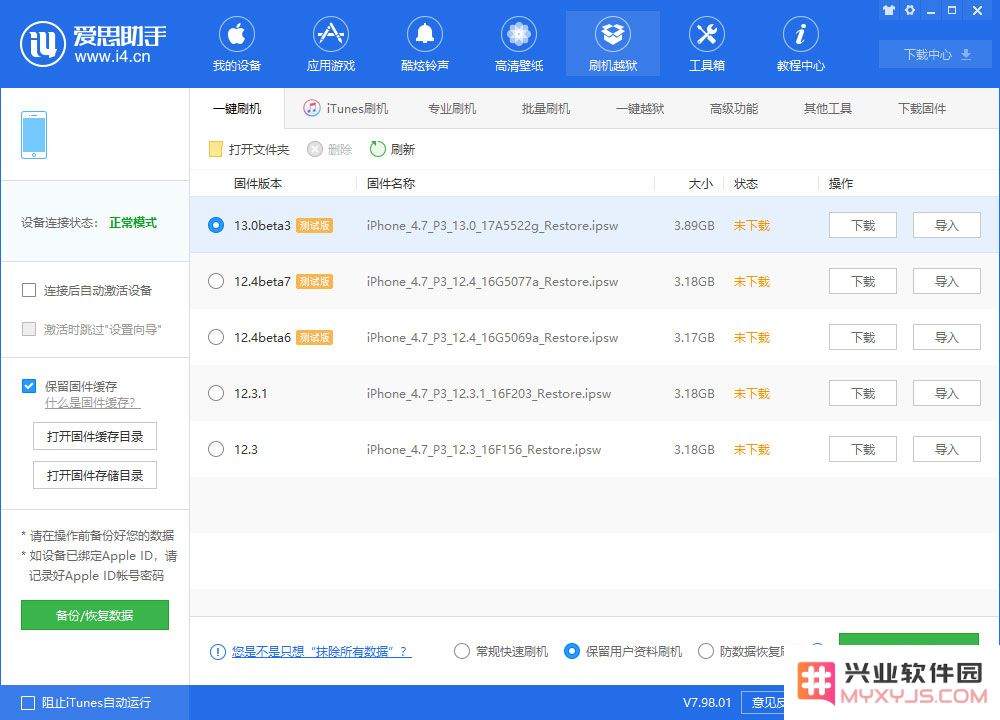
Task: Click the iTunes music icon in tab bar
Action: point(311,108)
